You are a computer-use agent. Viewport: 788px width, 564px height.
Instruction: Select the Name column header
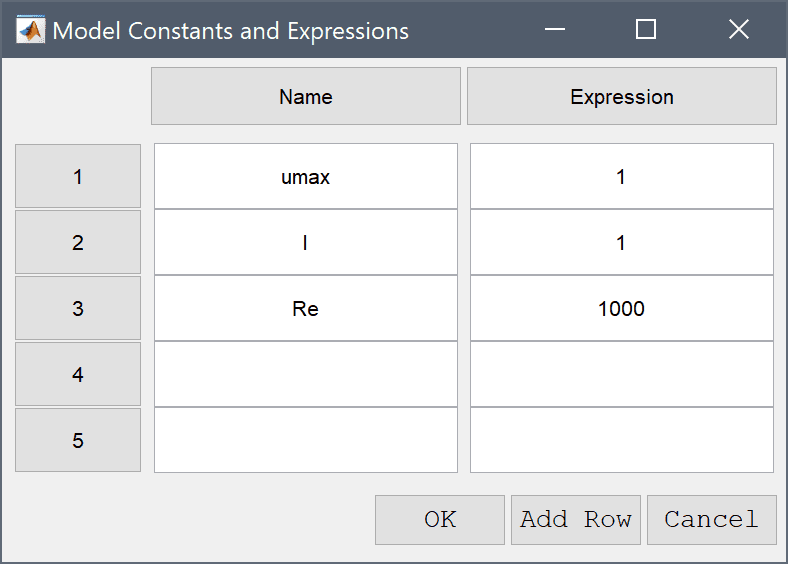(x=306, y=96)
